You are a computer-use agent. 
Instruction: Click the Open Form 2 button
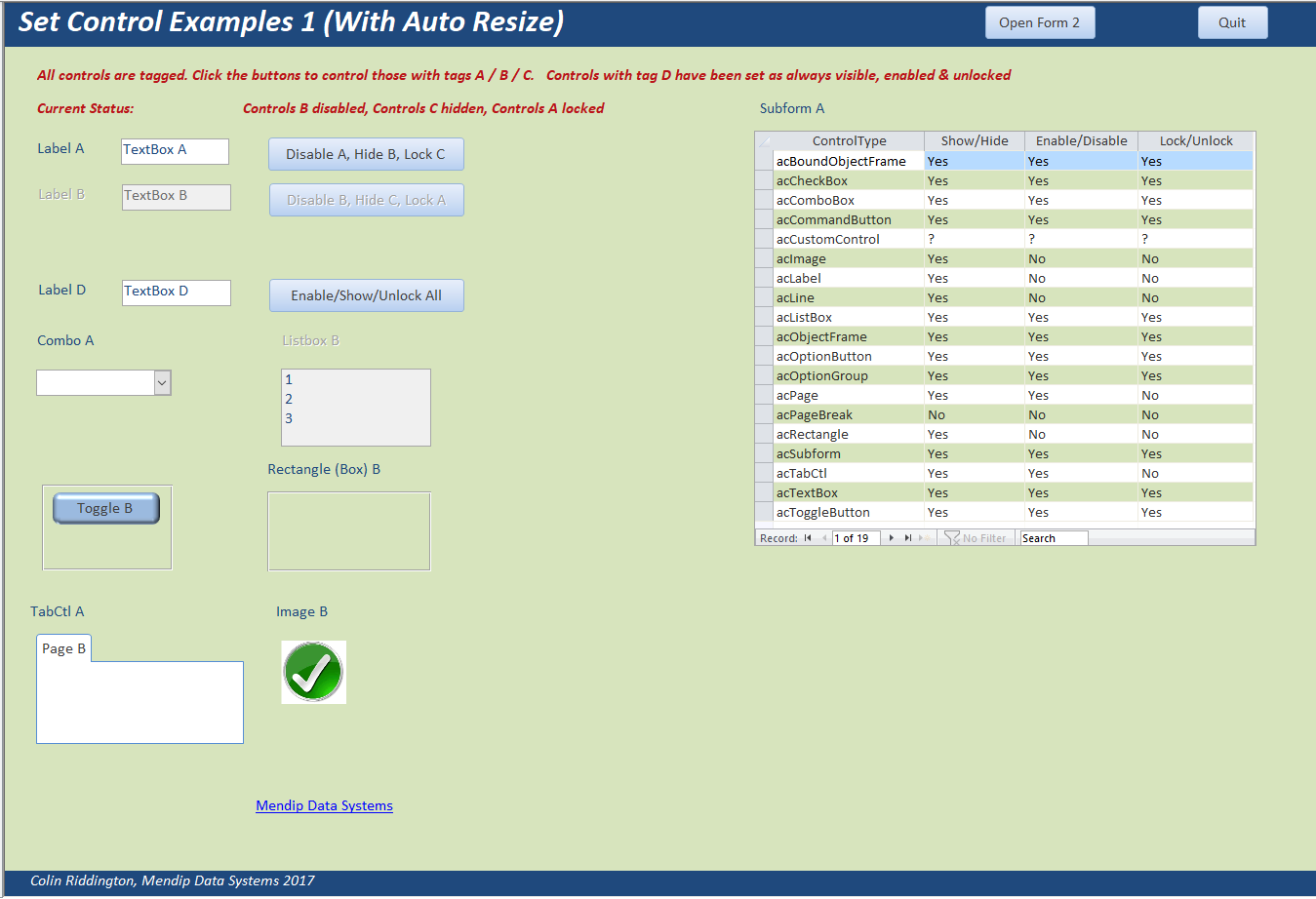click(x=1040, y=22)
